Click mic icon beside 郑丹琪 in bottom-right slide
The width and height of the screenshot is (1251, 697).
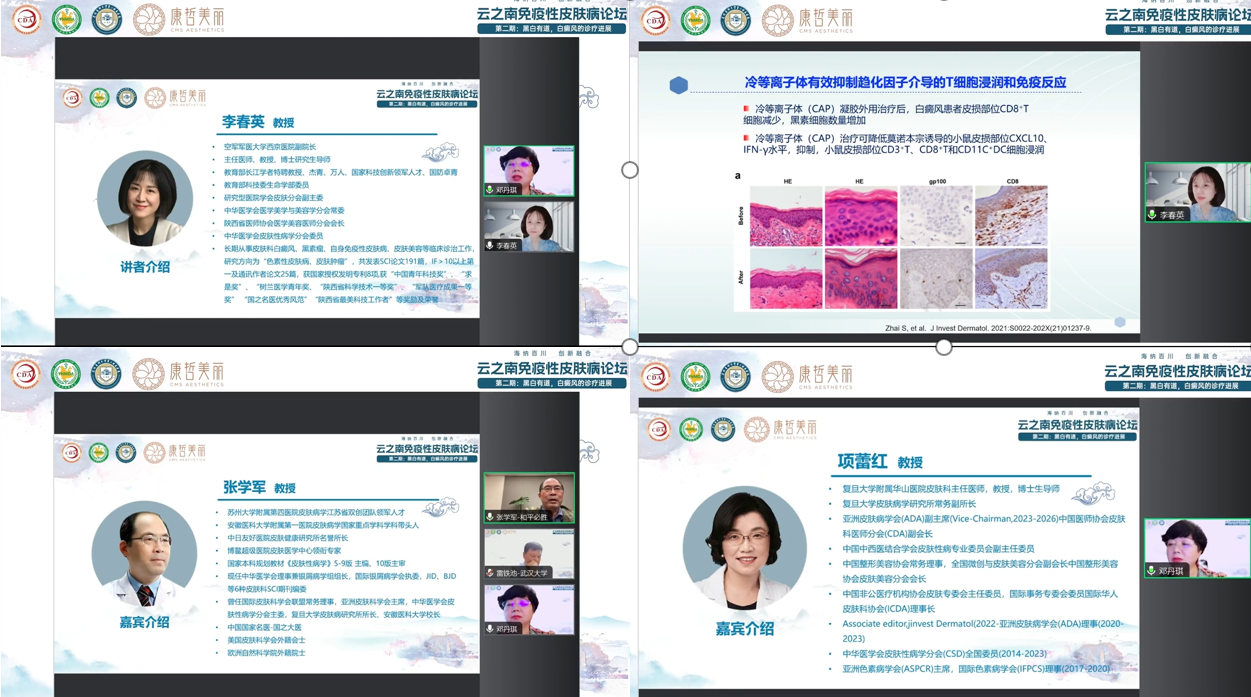click(1152, 571)
